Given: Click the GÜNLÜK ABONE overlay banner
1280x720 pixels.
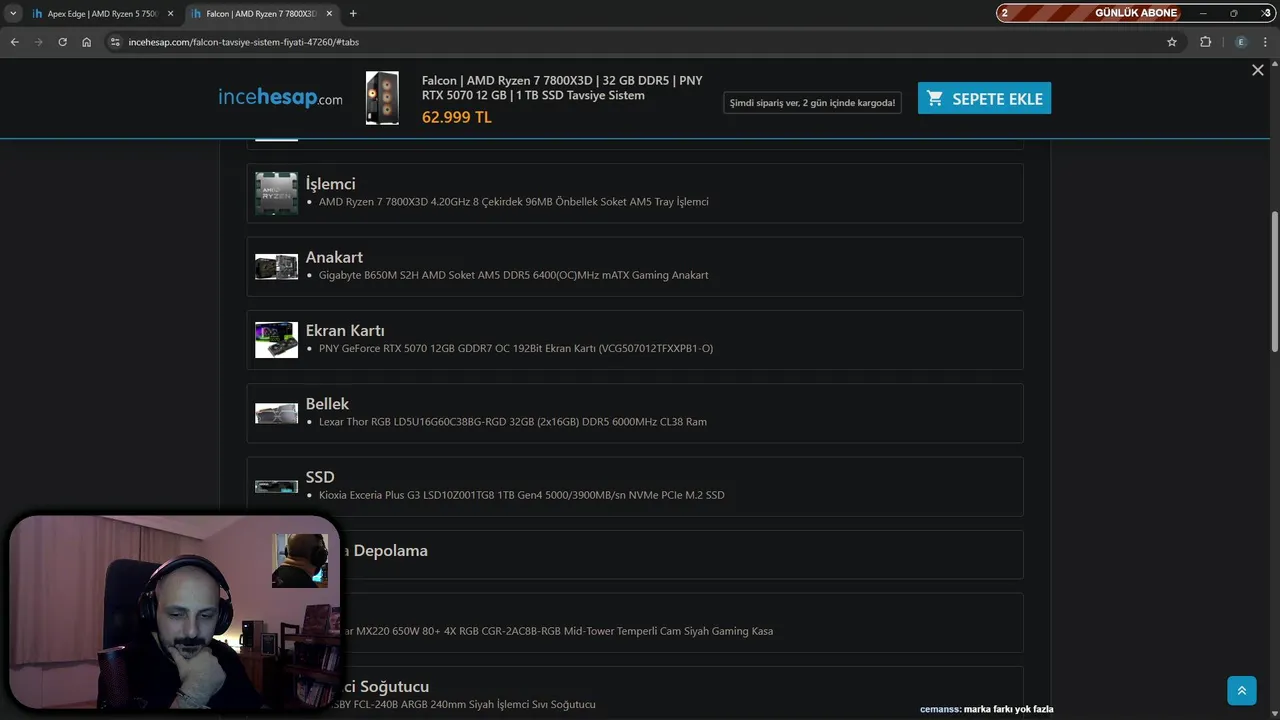Looking at the screenshot, I should click(x=1136, y=13).
